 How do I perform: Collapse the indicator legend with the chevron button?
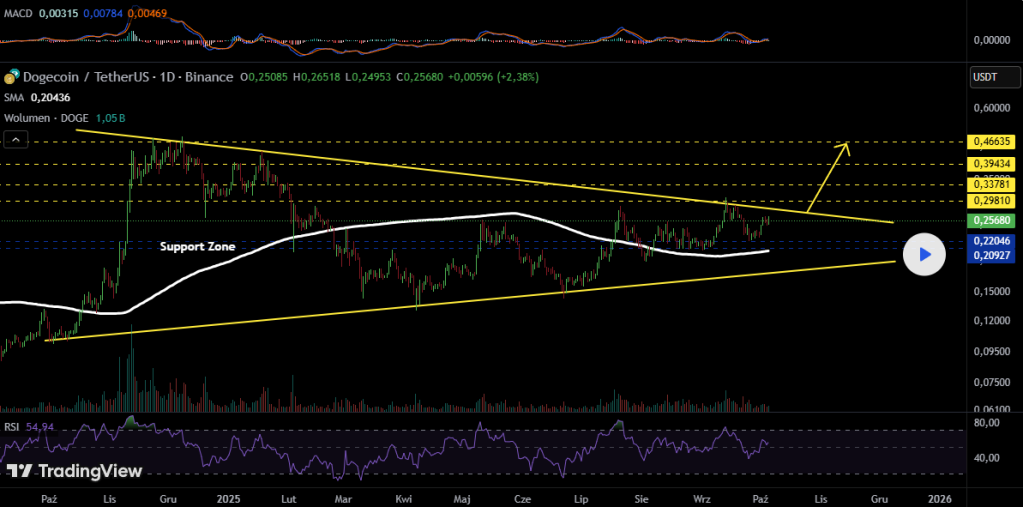coord(15,140)
